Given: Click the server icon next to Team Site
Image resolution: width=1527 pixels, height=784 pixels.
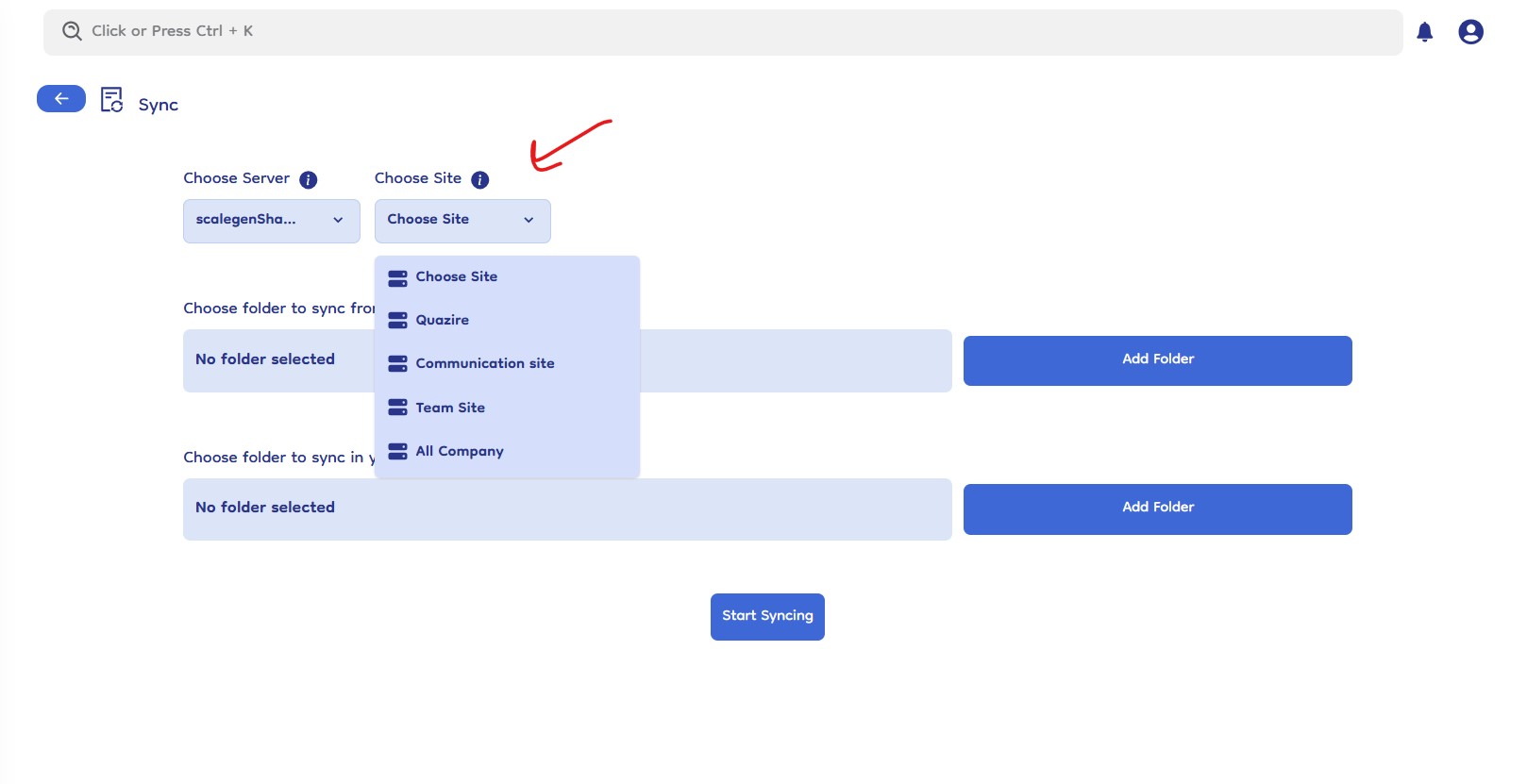Looking at the screenshot, I should point(398,408).
